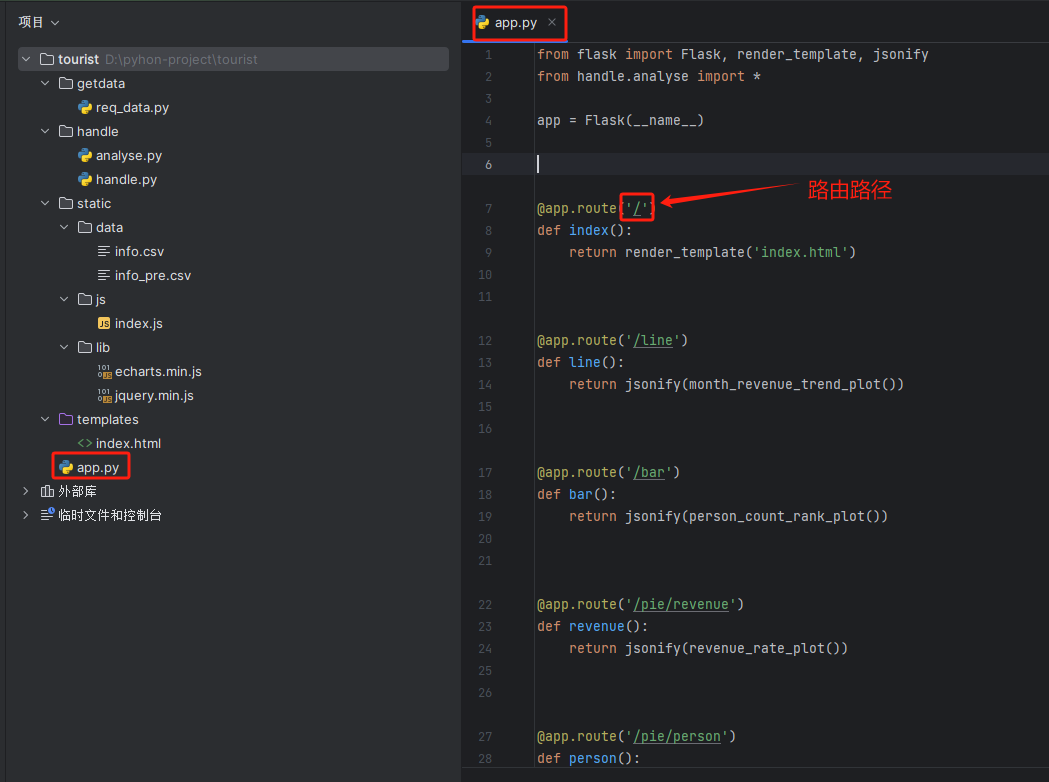The height and width of the screenshot is (782, 1049).
Task: Collapse the getdata folder chevron
Action: pos(45,84)
